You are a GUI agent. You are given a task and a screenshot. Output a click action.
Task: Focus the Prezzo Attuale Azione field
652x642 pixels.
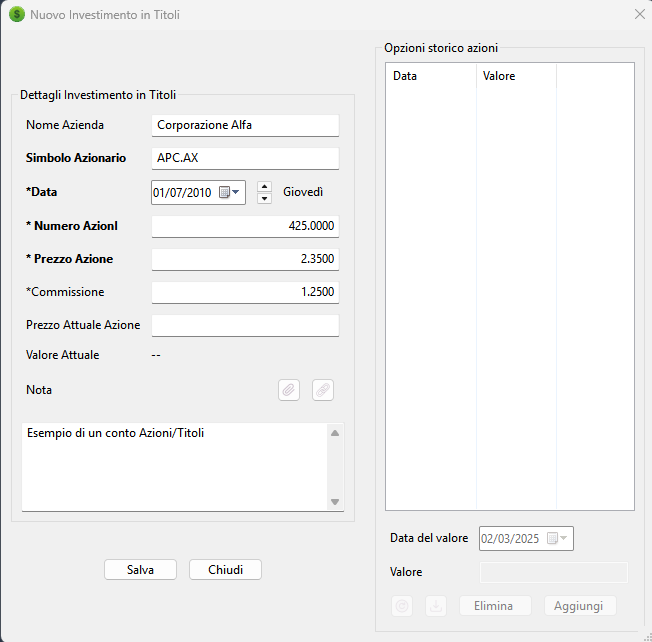click(x=245, y=325)
